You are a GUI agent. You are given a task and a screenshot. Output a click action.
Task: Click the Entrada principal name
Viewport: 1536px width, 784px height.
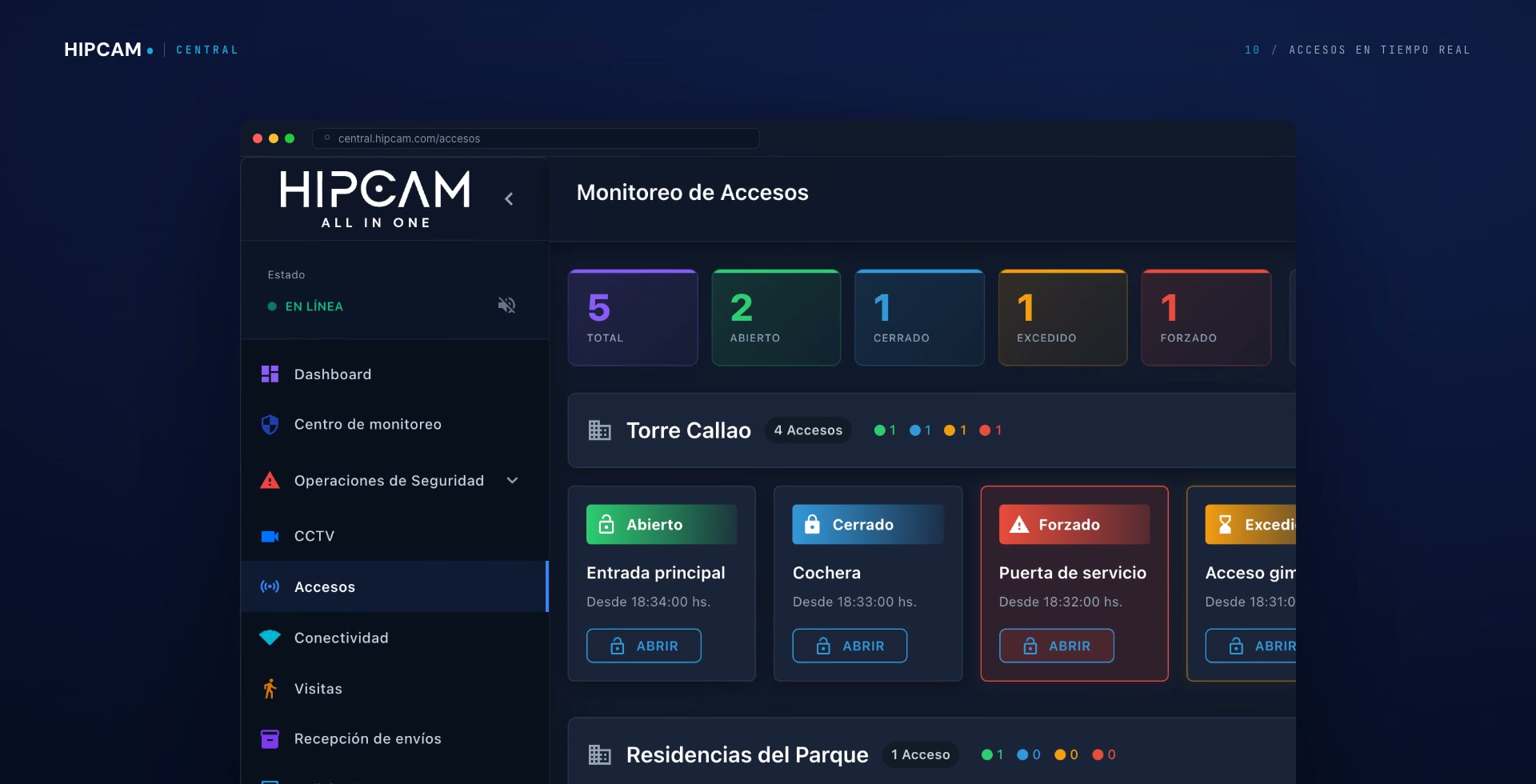click(x=656, y=573)
